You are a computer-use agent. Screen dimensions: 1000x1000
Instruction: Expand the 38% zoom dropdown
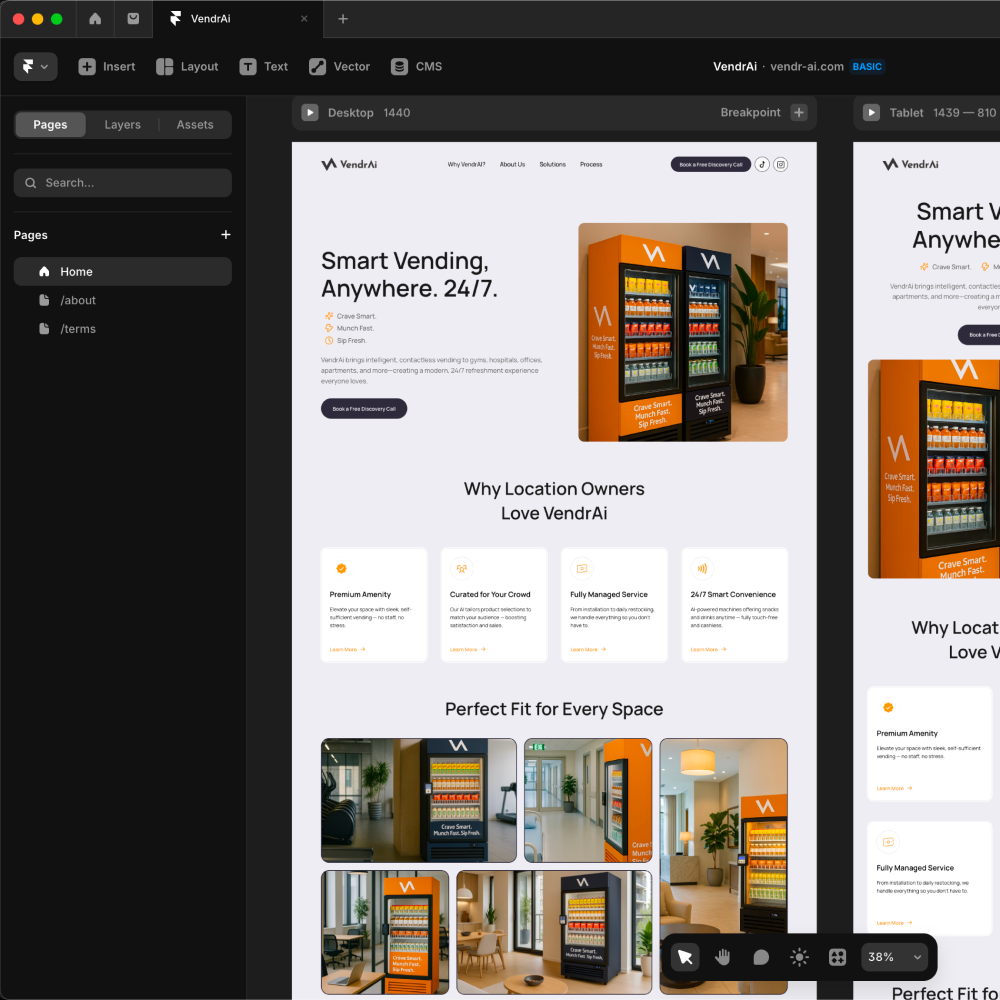tap(894, 957)
